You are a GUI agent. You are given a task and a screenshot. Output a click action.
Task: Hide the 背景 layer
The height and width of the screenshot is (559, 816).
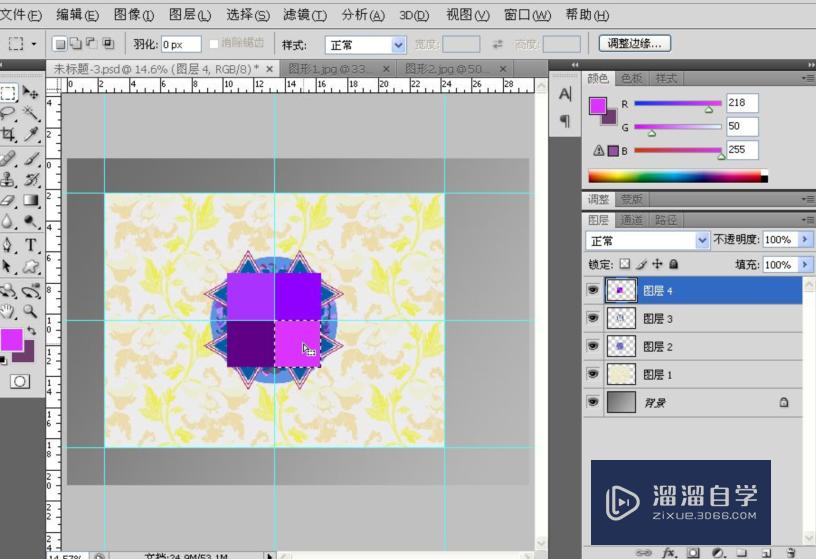(593, 401)
